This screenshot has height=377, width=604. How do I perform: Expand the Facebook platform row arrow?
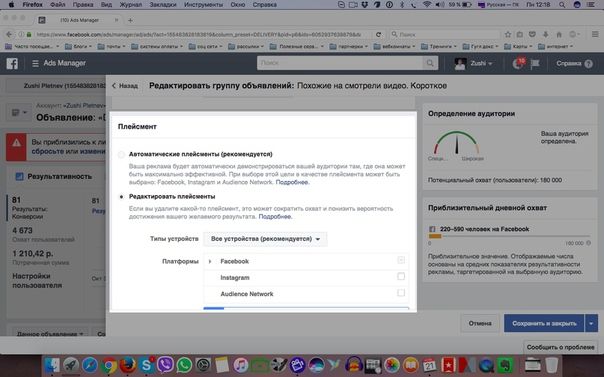[x=210, y=261]
